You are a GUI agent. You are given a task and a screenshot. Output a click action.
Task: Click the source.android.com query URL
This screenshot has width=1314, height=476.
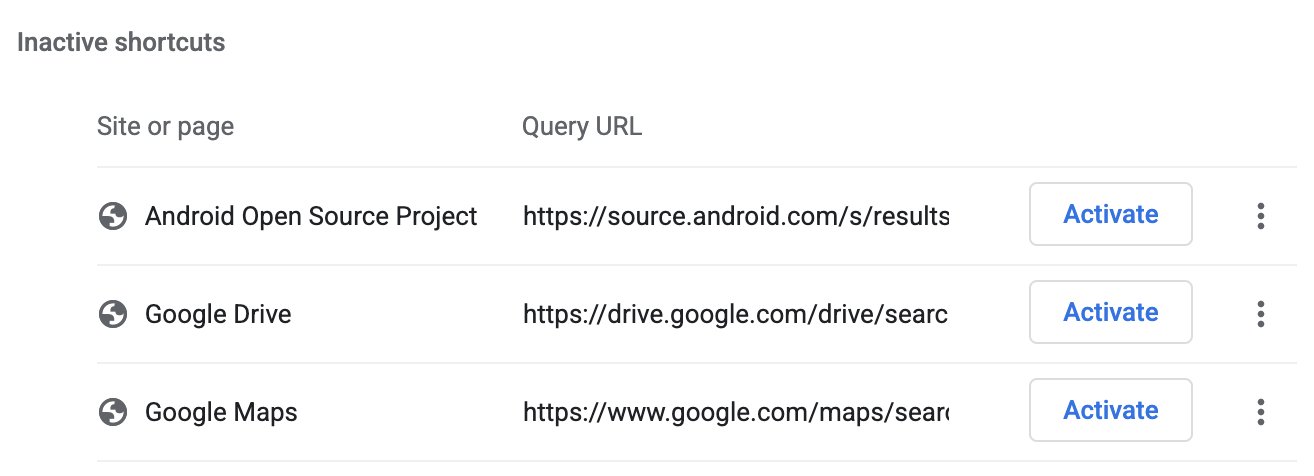[x=735, y=216]
